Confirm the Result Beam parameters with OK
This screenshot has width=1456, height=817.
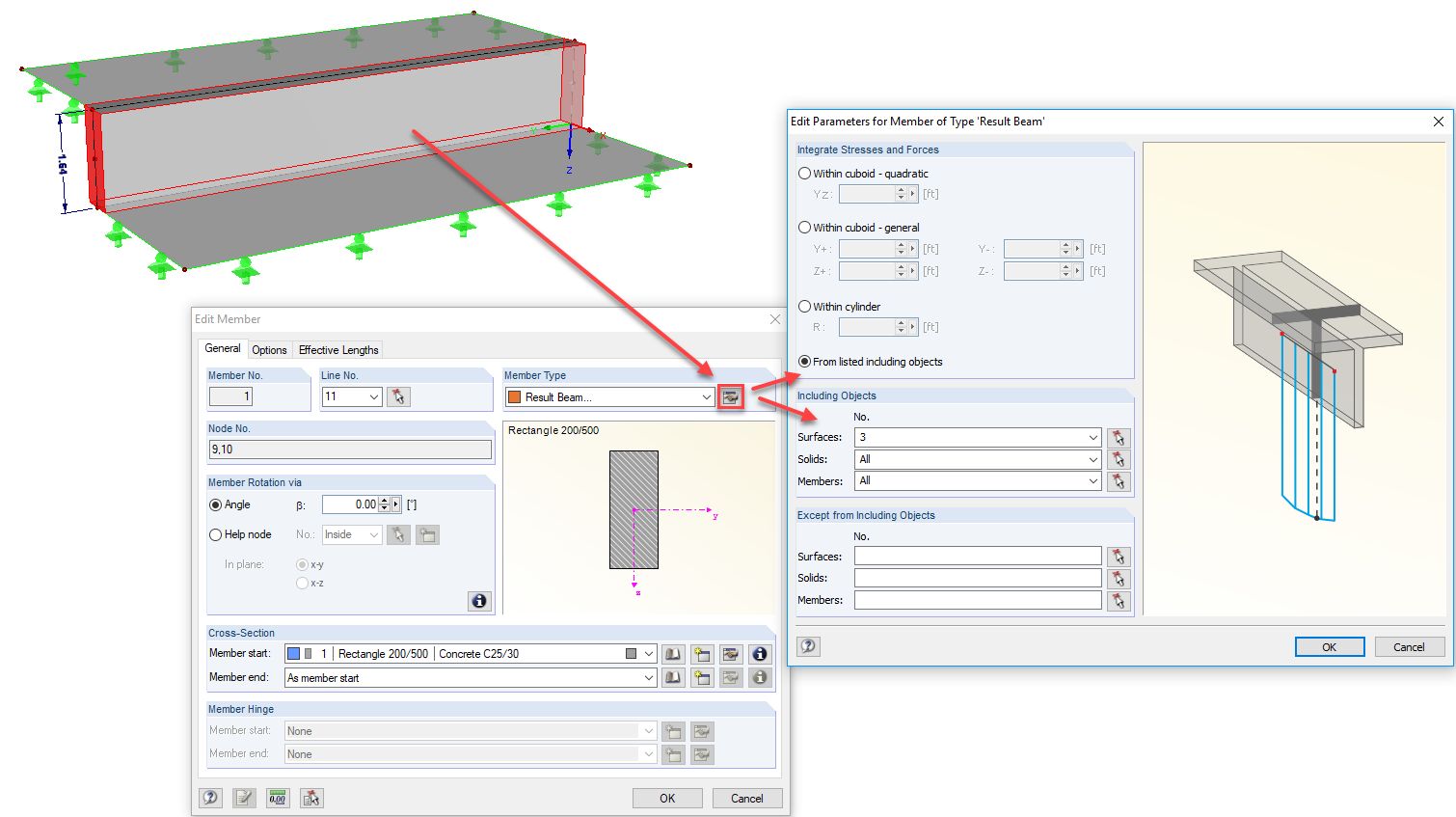[x=1330, y=646]
